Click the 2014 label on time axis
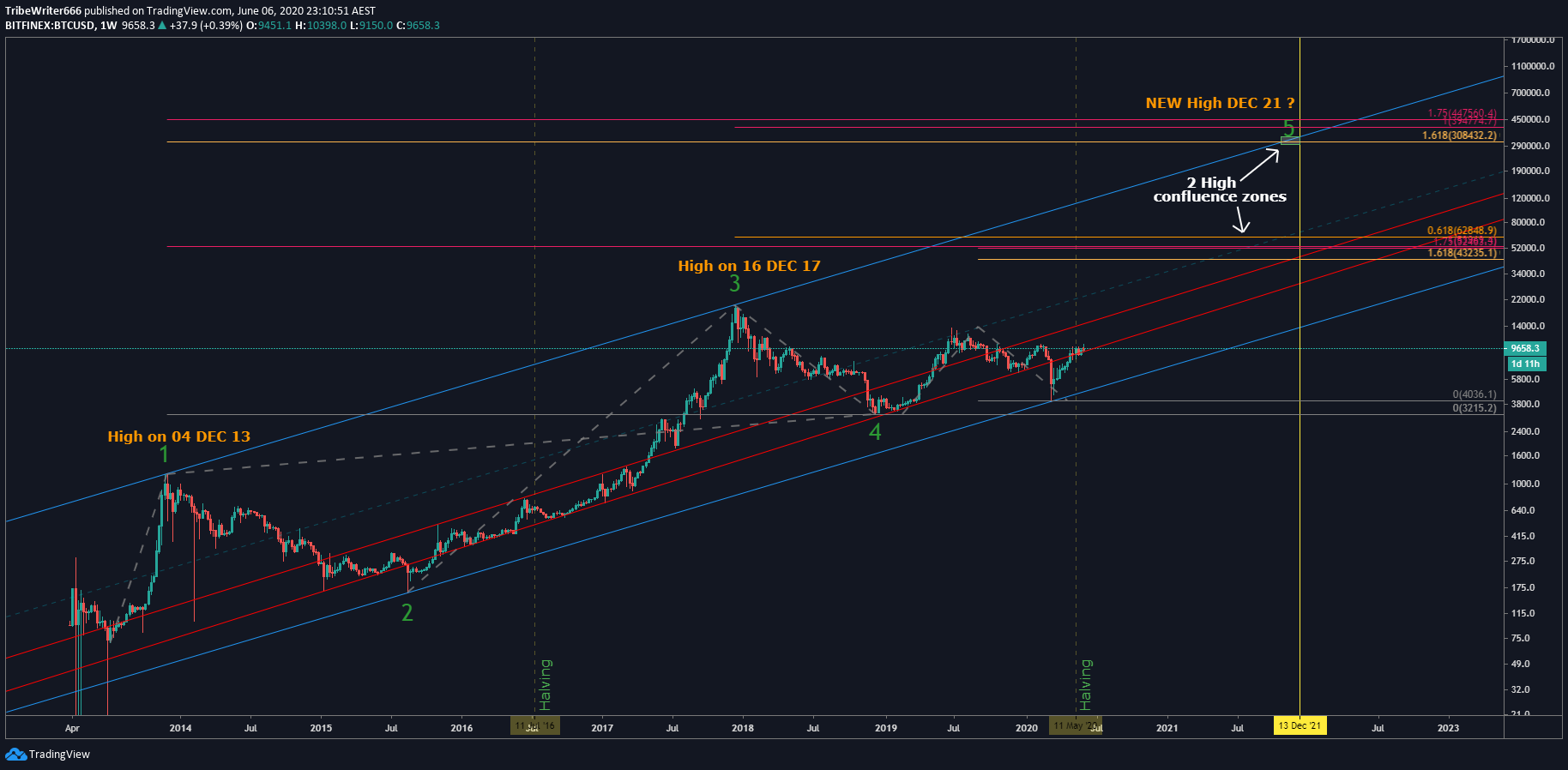 (x=180, y=728)
